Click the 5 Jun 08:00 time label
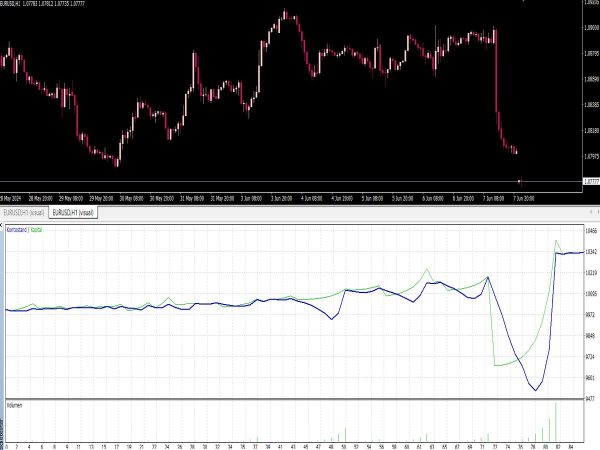 click(372, 199)
